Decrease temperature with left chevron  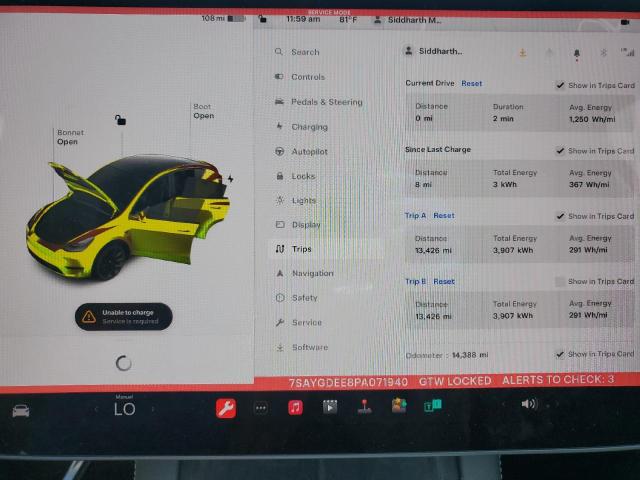click(x=96, y=409)
